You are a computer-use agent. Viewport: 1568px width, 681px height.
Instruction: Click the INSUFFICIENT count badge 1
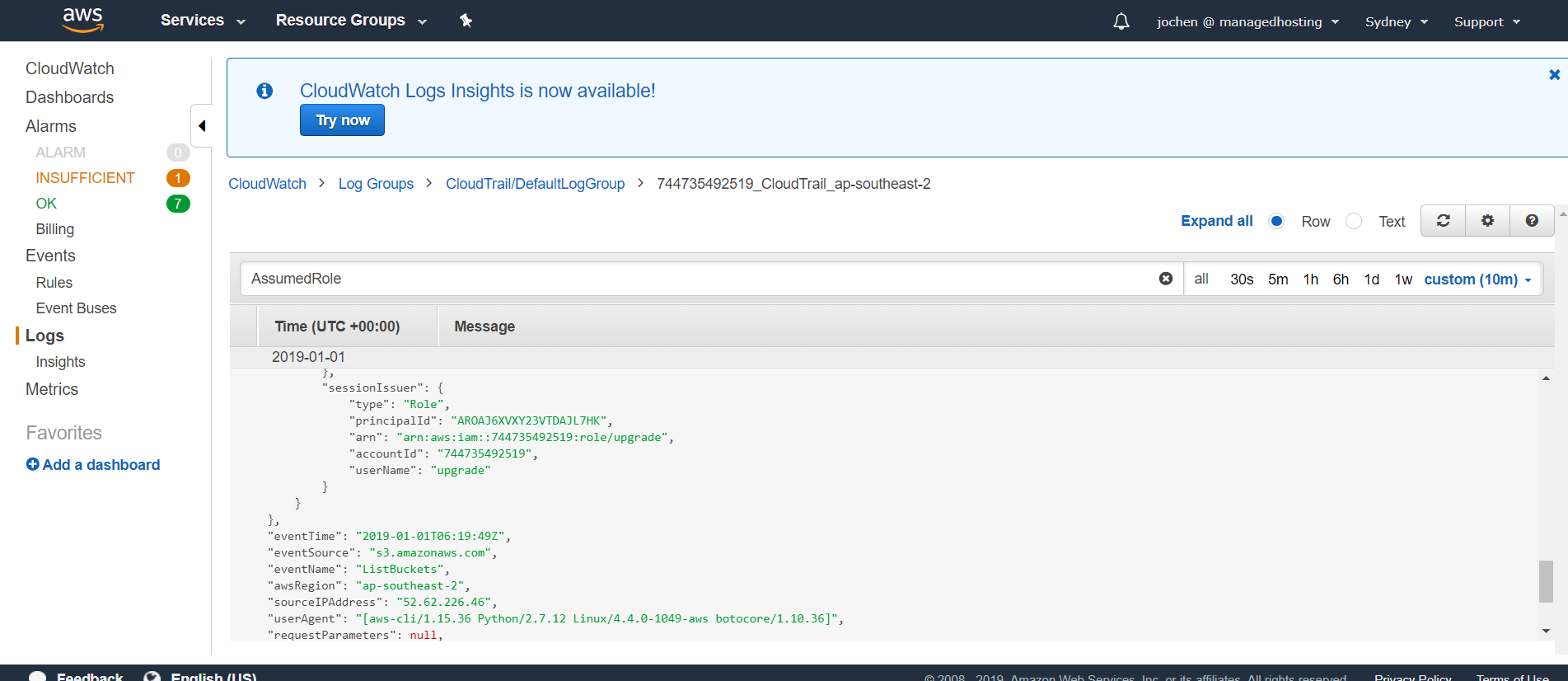[x=178, y=178]
